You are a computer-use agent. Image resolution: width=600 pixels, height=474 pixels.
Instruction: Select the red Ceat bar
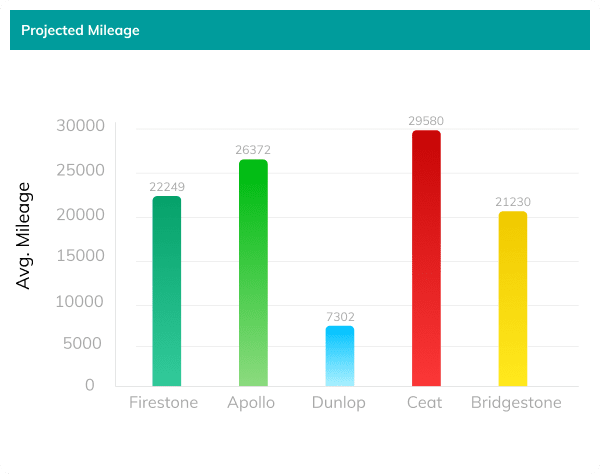pos(426,258)
